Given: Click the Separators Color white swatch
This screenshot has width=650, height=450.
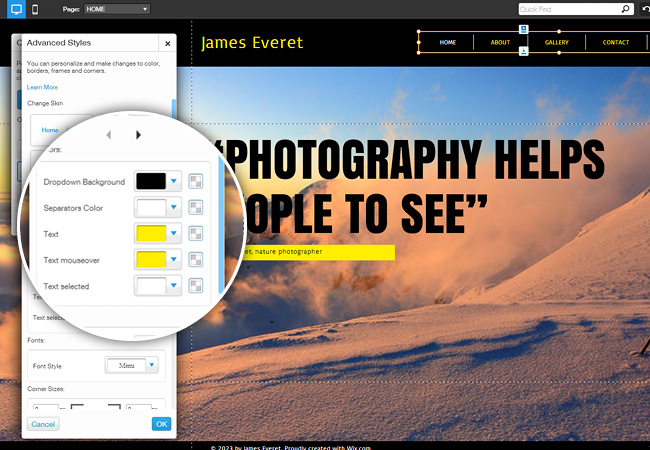Looking at the screenshot, I should pos(151,208).
